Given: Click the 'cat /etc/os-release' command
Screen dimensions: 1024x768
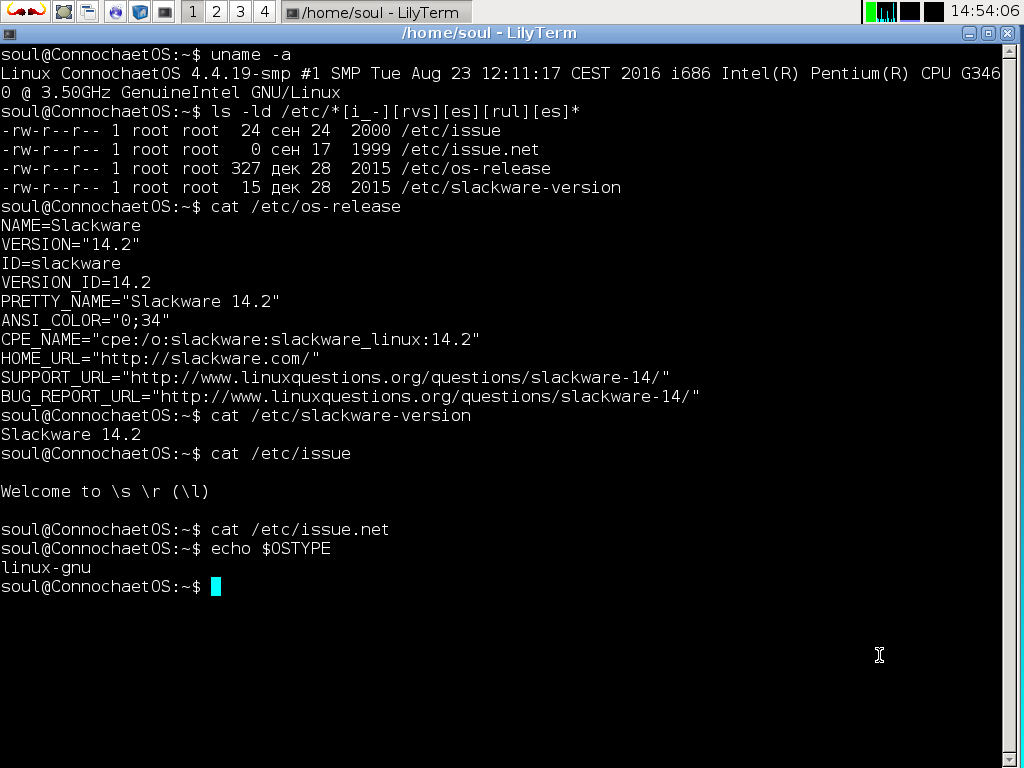Looking at the screenshot, I should coord(306,206).
